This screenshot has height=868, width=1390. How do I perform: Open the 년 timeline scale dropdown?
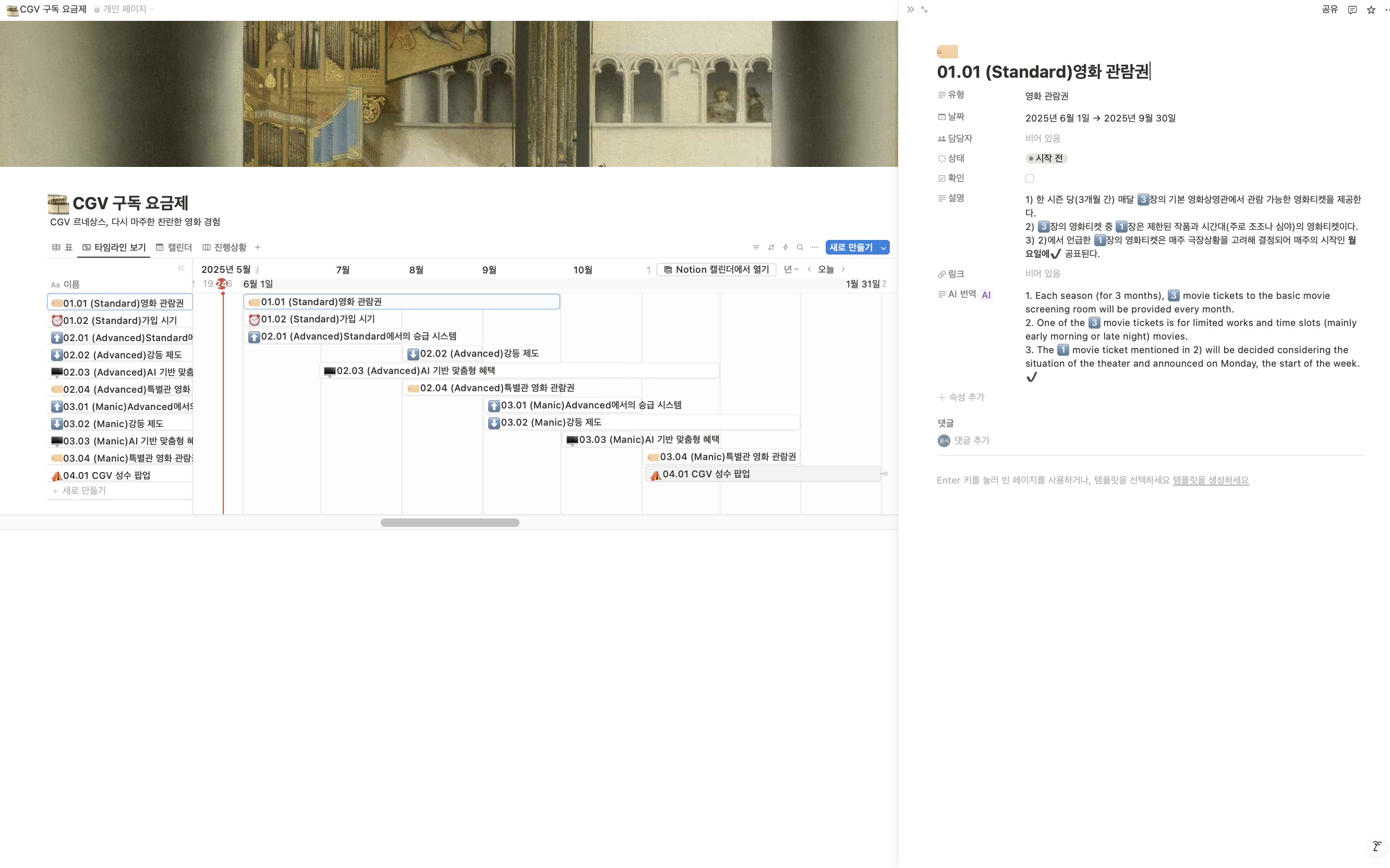[x=791, y=269]
